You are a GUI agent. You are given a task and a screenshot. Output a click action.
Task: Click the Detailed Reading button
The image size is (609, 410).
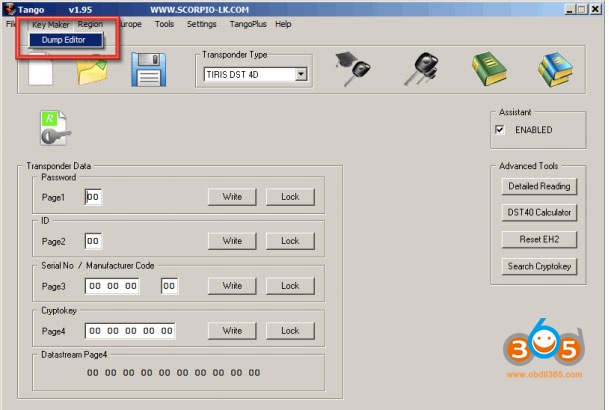click(x=539, y=186)
